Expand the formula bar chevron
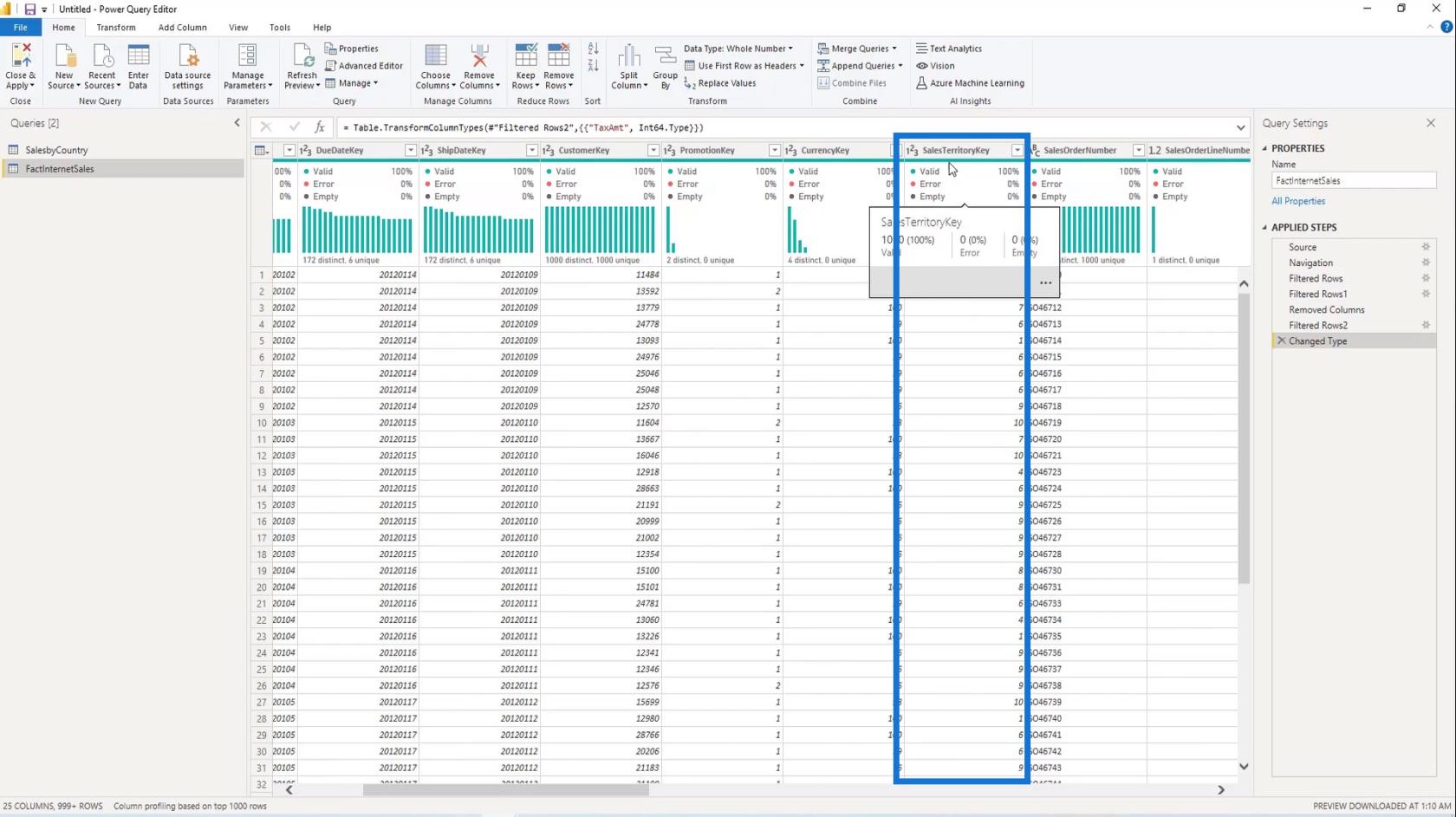 tap(1241, 127)
